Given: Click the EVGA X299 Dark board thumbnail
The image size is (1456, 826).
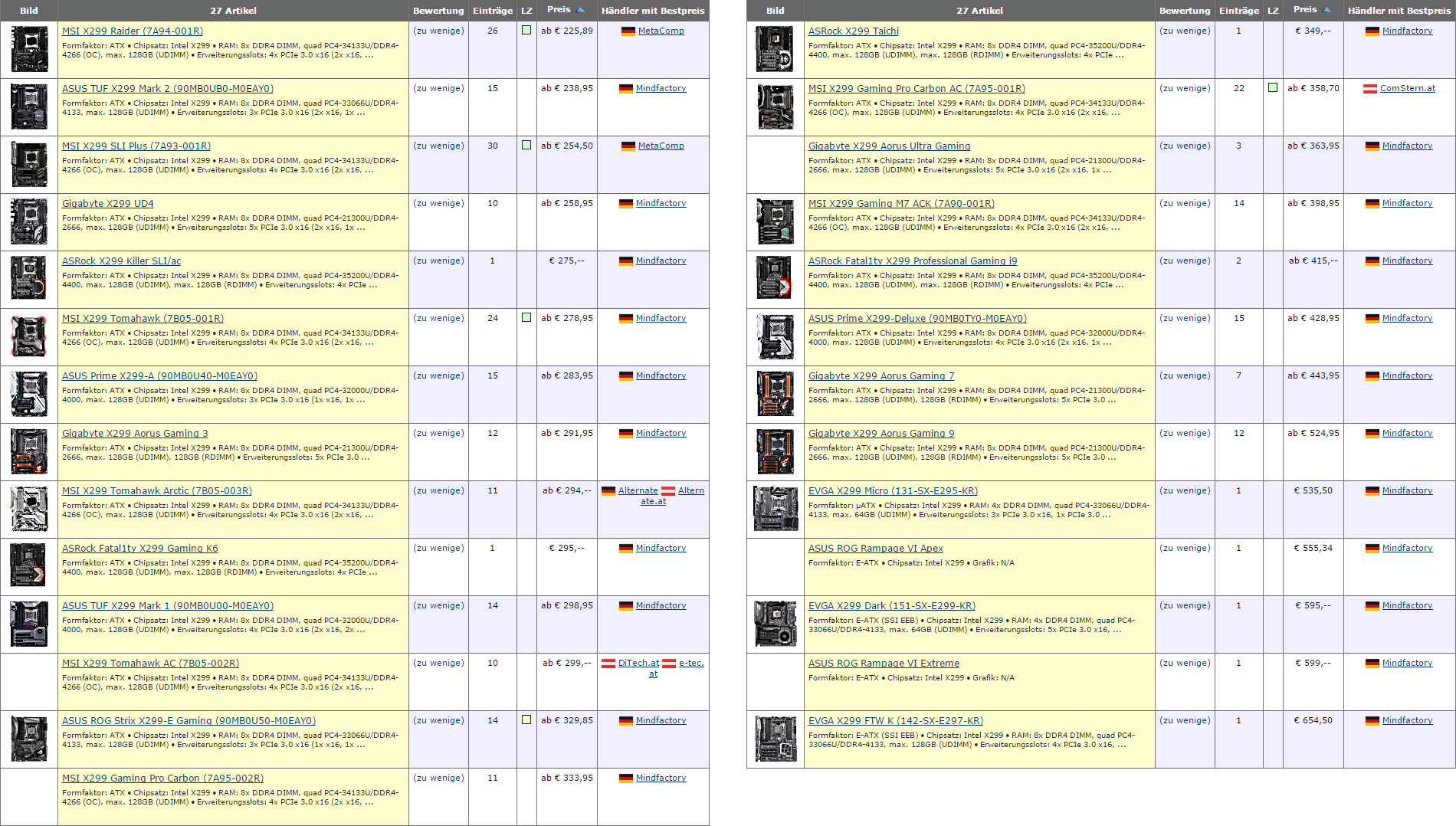Looking at the screenshot, I should point(776,624).
